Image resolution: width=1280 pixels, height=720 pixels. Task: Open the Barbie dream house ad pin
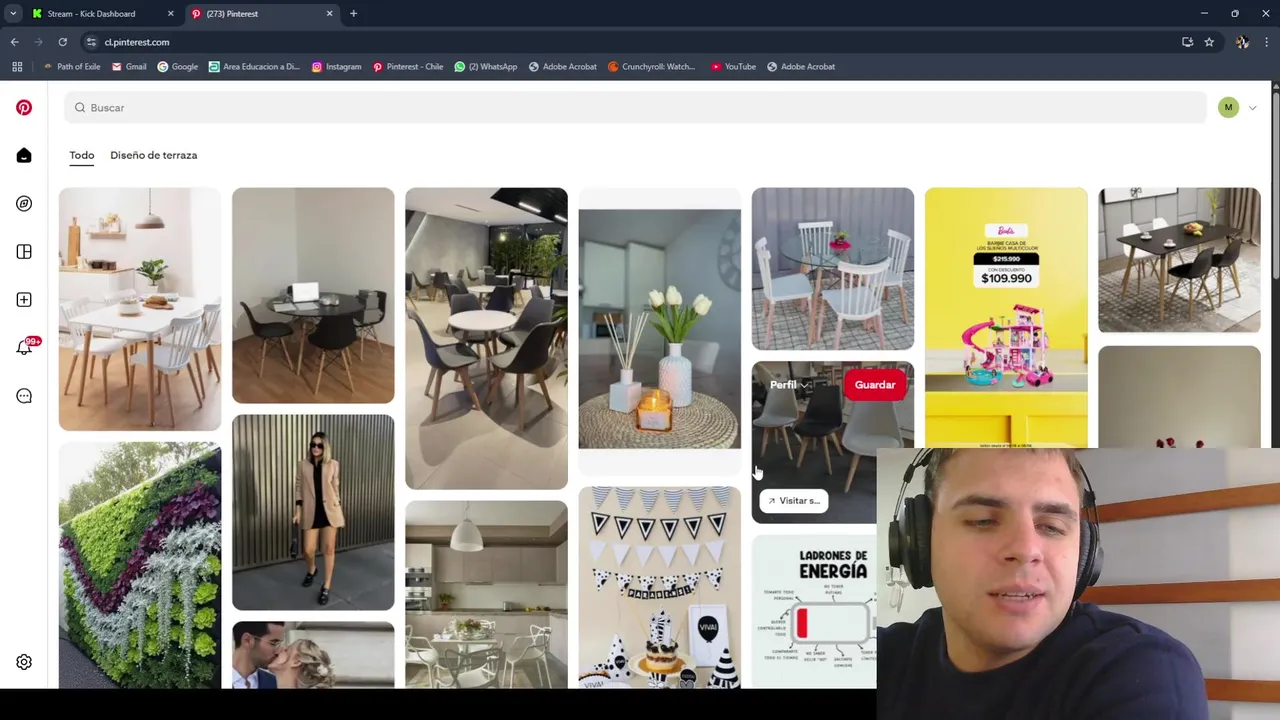click(1006, 317)
